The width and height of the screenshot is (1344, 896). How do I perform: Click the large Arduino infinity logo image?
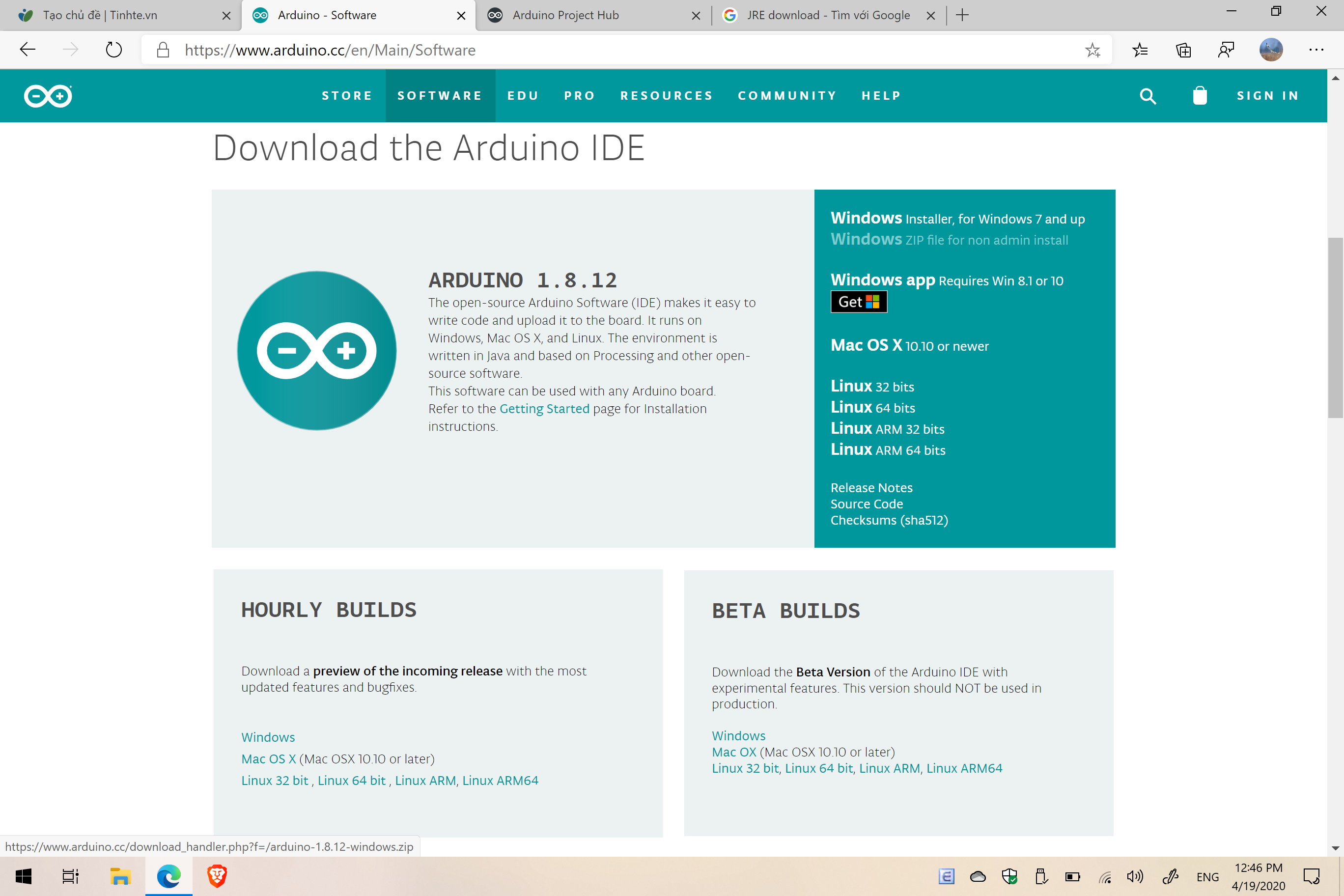coord(316,350)
